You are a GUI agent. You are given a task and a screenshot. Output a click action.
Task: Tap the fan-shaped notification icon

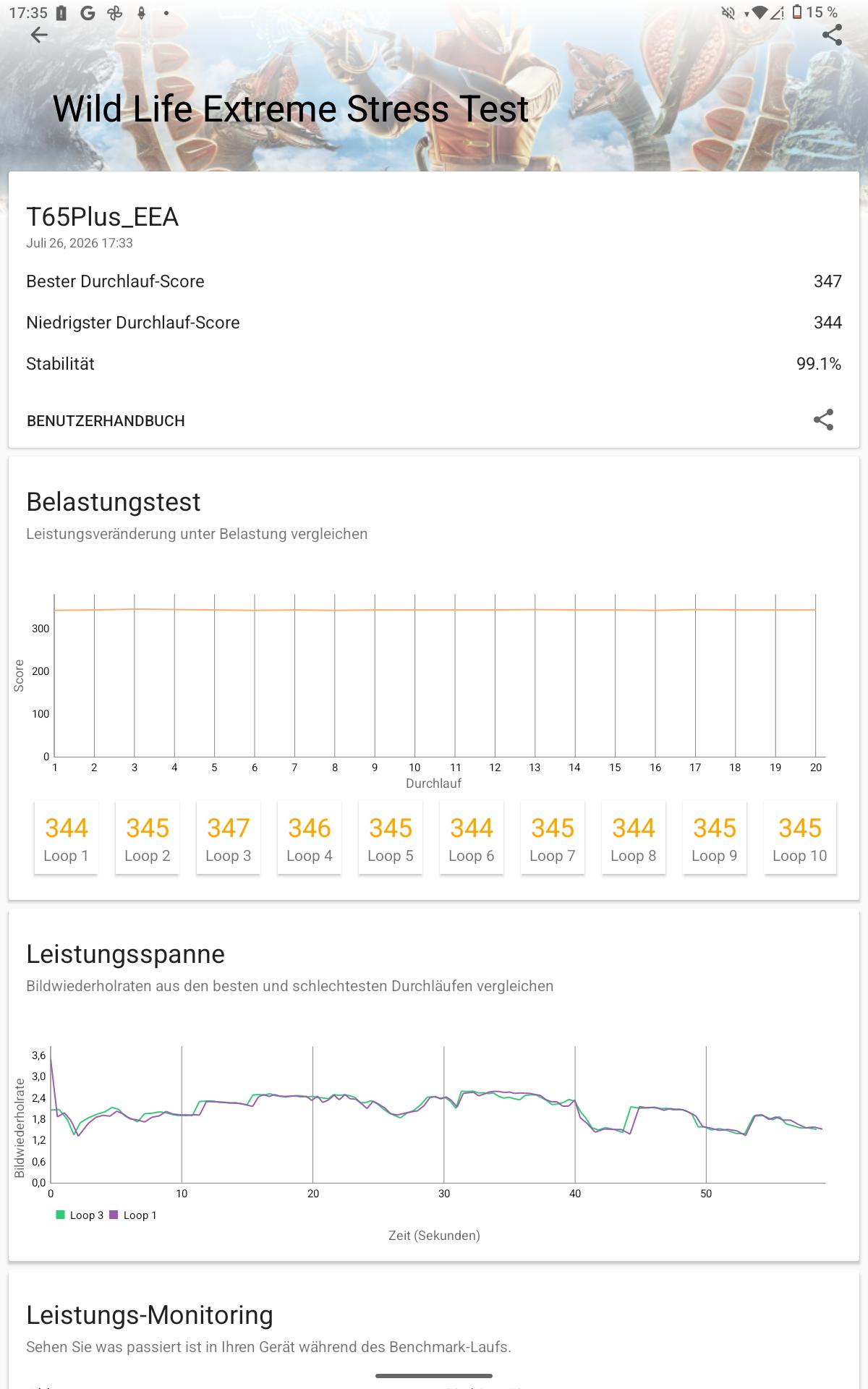(114, 12)
